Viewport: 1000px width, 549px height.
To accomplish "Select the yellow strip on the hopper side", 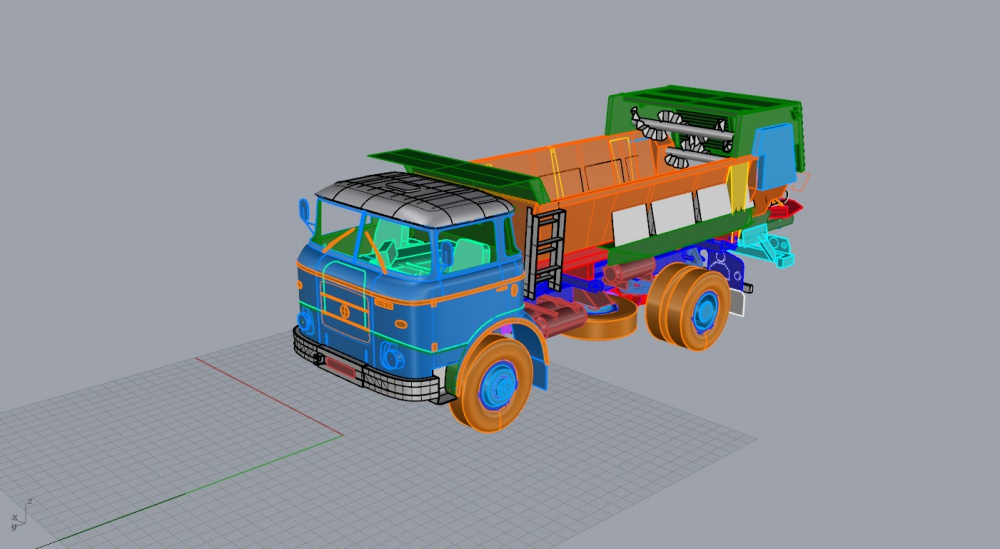I will [739, 186].
